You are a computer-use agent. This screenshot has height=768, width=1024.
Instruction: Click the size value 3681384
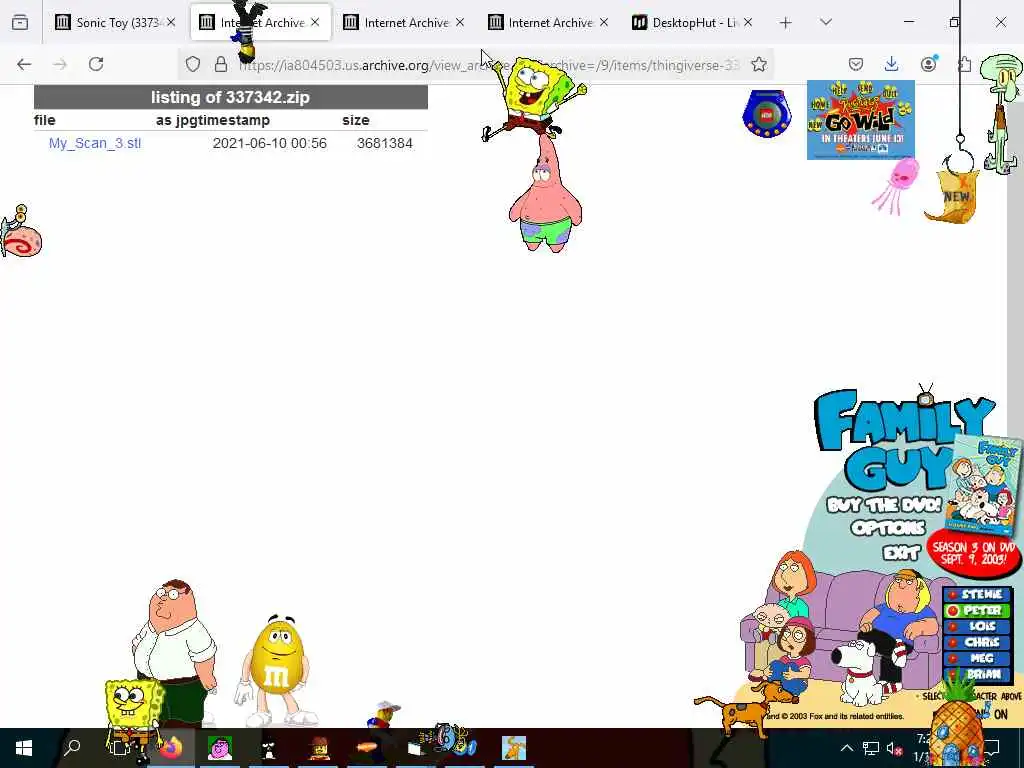click(x=385, y=143)
